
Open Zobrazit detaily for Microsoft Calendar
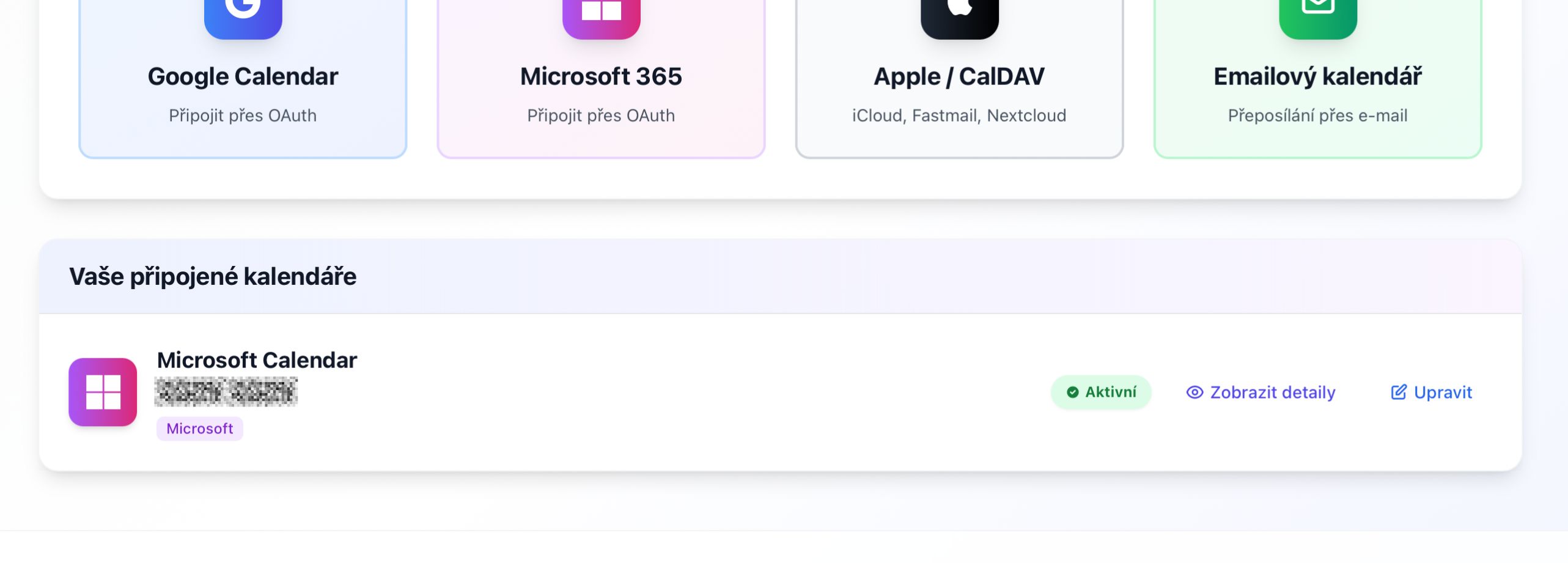pyautogui.click(x=1272, y=392)
